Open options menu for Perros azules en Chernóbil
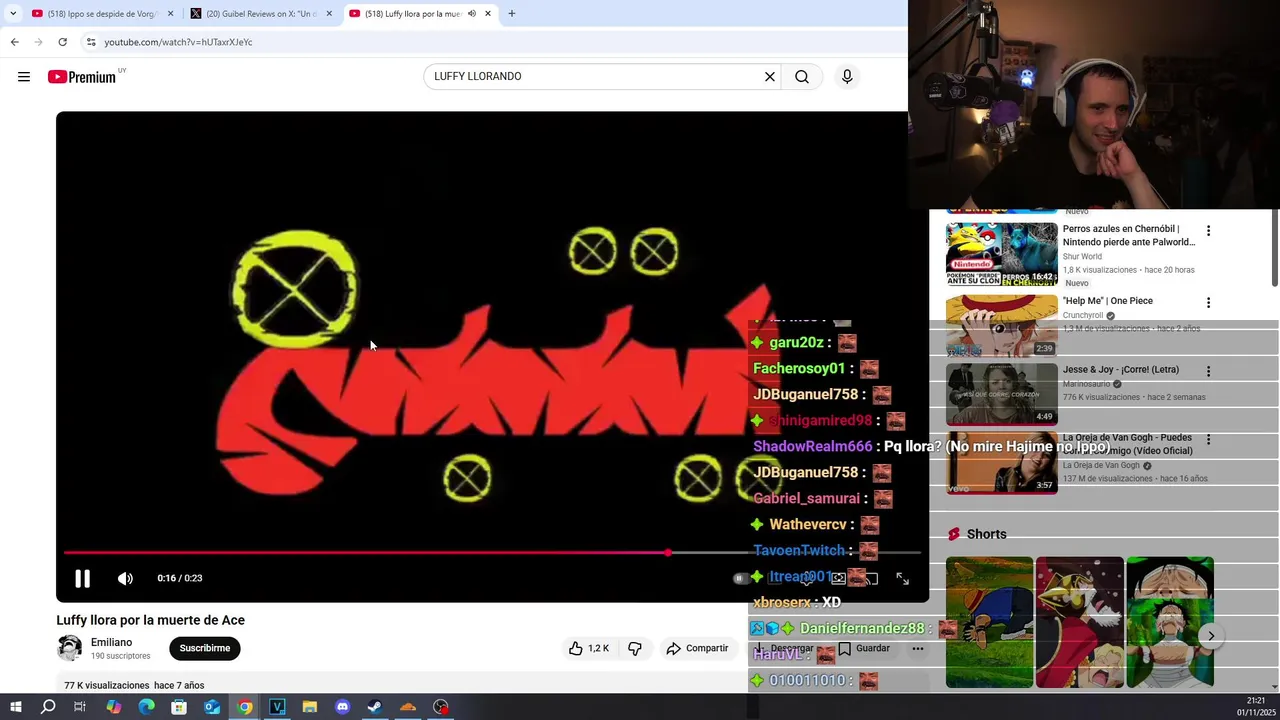1280x720 pixels. [1208, 231]
